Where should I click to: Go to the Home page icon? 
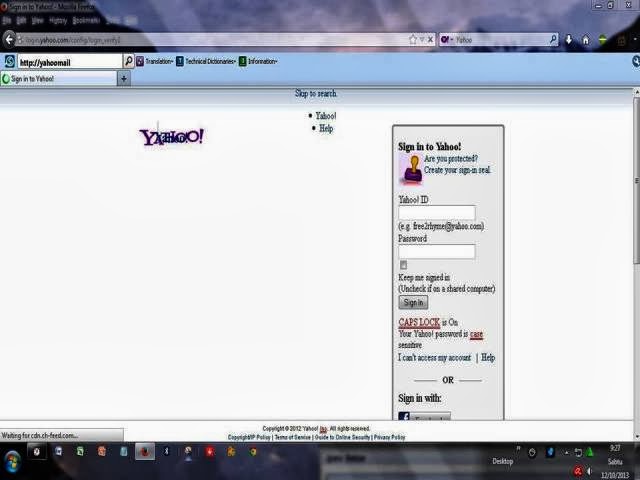(x=586, y=40)
